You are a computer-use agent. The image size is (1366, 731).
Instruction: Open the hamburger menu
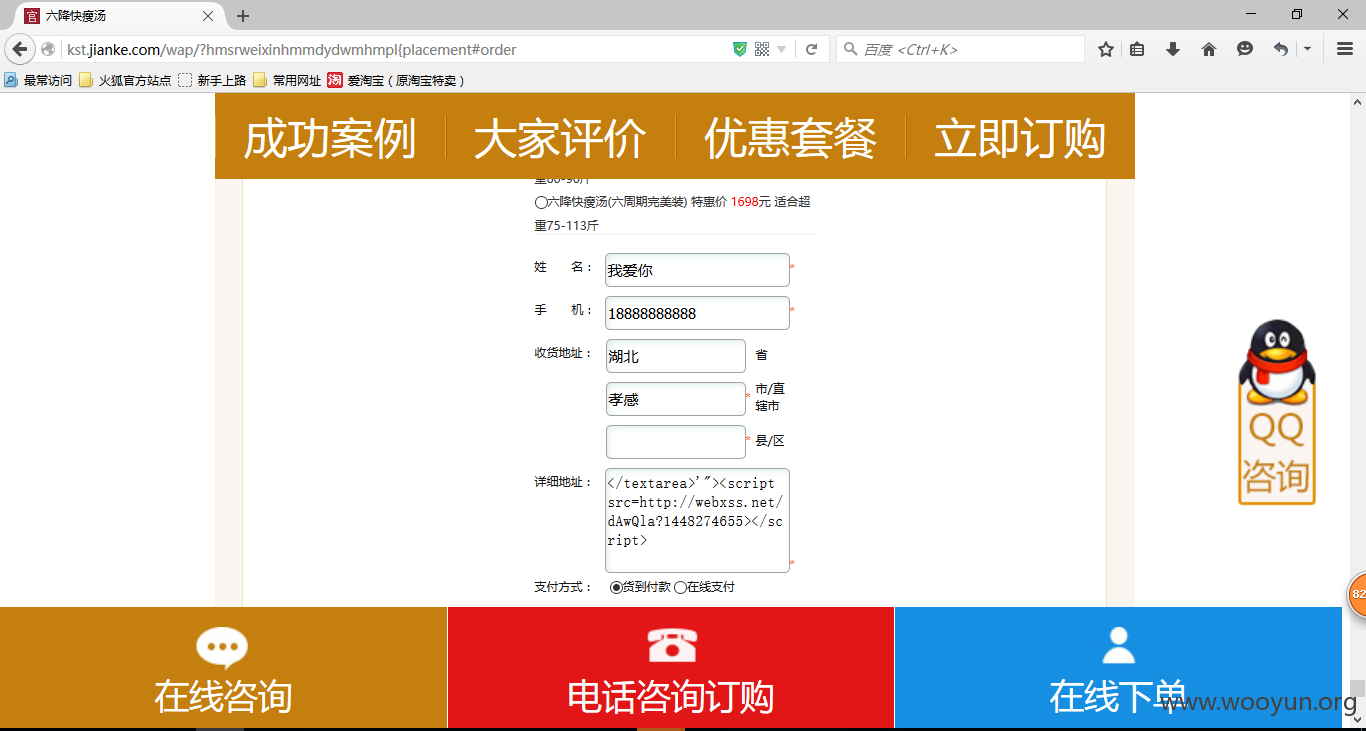1345,49
